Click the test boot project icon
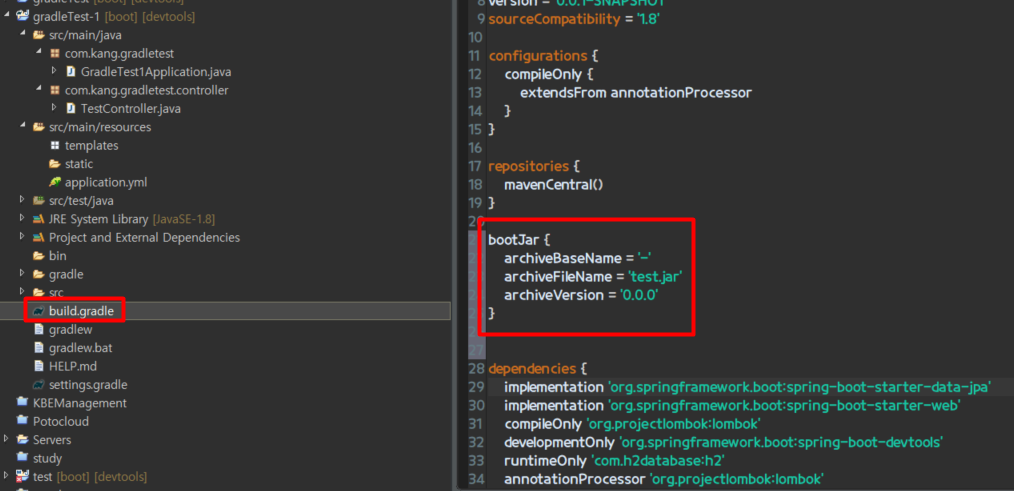The image size is (1014, 491). [x=23, y=477]
